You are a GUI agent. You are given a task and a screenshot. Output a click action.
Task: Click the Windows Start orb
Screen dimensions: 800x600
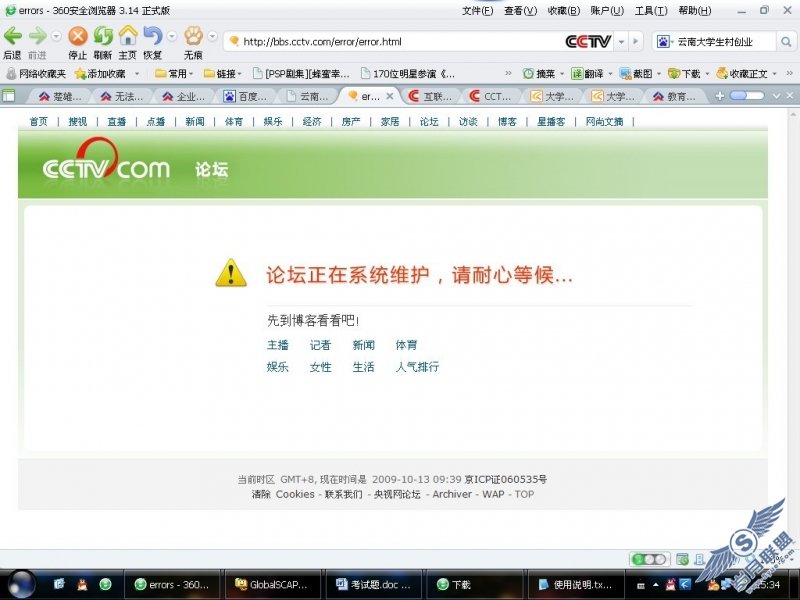tap(21, 585)
